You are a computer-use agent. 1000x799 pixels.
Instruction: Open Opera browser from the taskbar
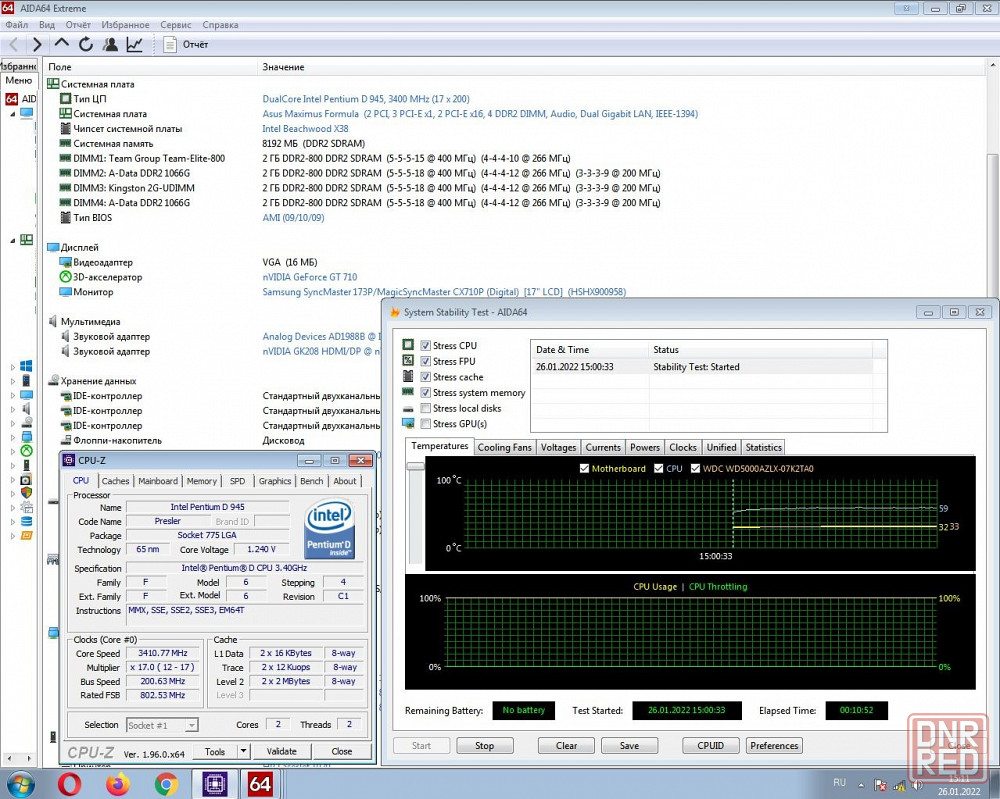[x=70, y=783]
